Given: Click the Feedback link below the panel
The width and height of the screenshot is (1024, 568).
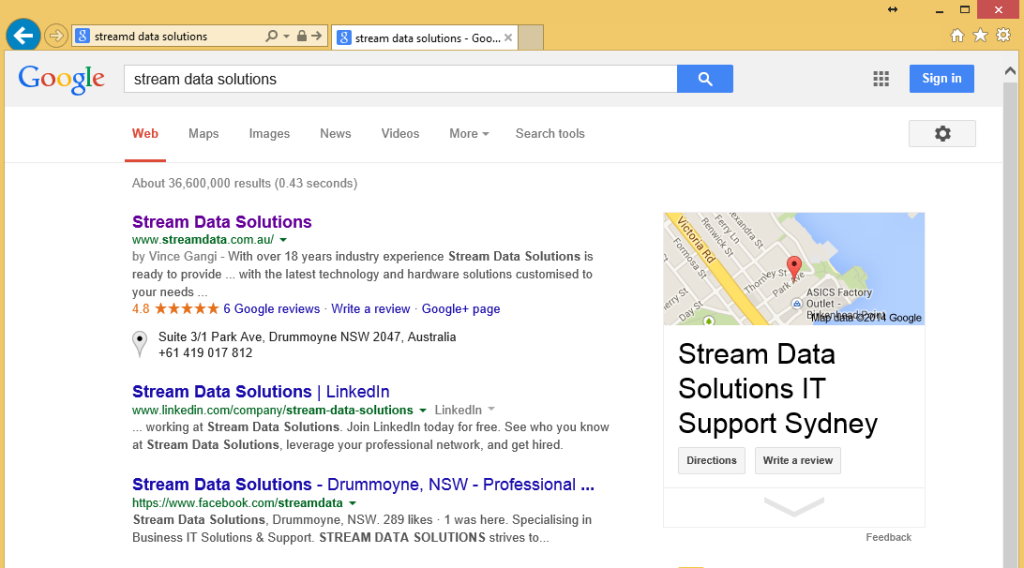Looking at the screenshot, I should pyautogui.click(x=888, y=537).
